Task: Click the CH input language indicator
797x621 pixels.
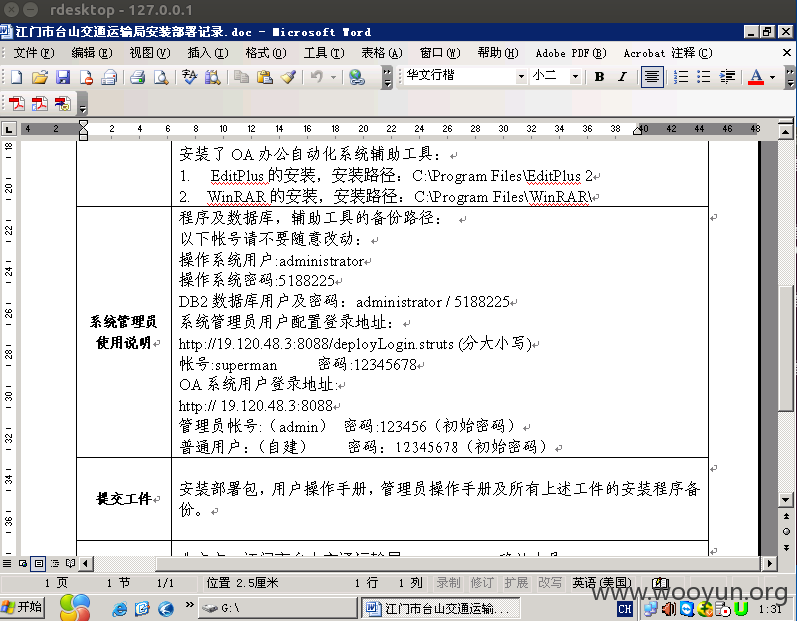Action: coord(625,608)
